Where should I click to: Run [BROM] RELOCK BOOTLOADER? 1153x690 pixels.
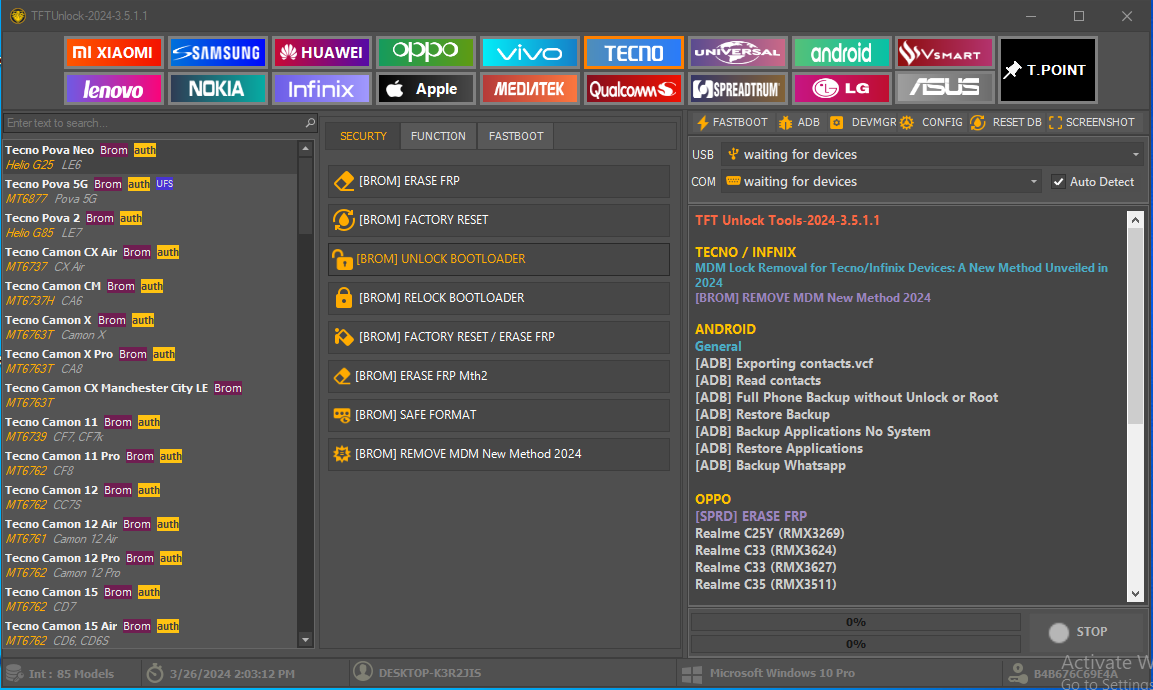pyautogui.click(x=499, y=298)
